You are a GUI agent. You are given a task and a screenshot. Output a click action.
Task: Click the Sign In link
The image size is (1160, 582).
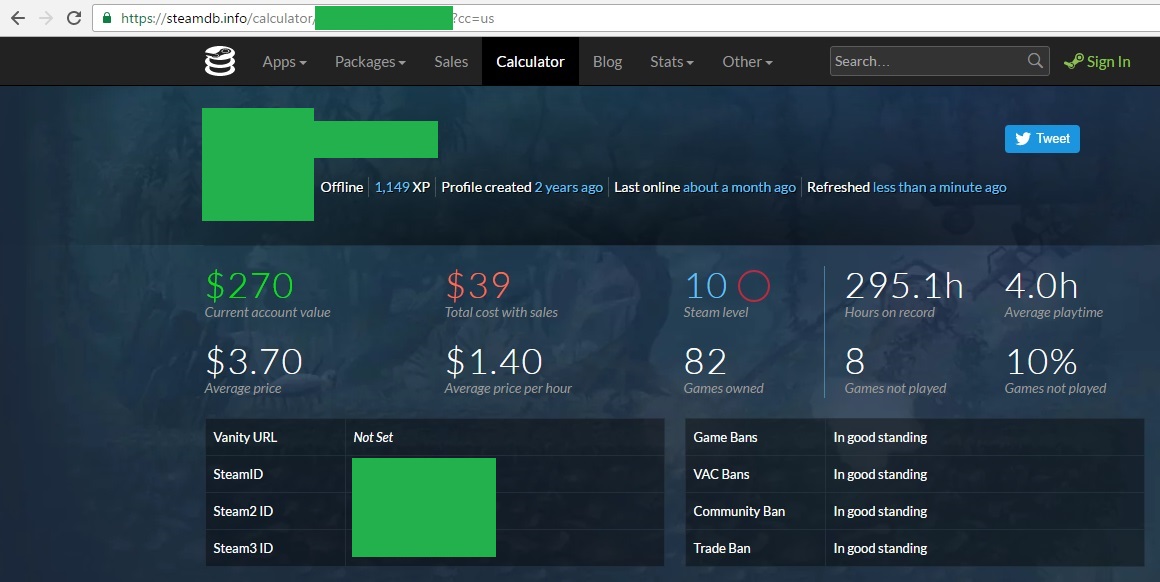1098,61
